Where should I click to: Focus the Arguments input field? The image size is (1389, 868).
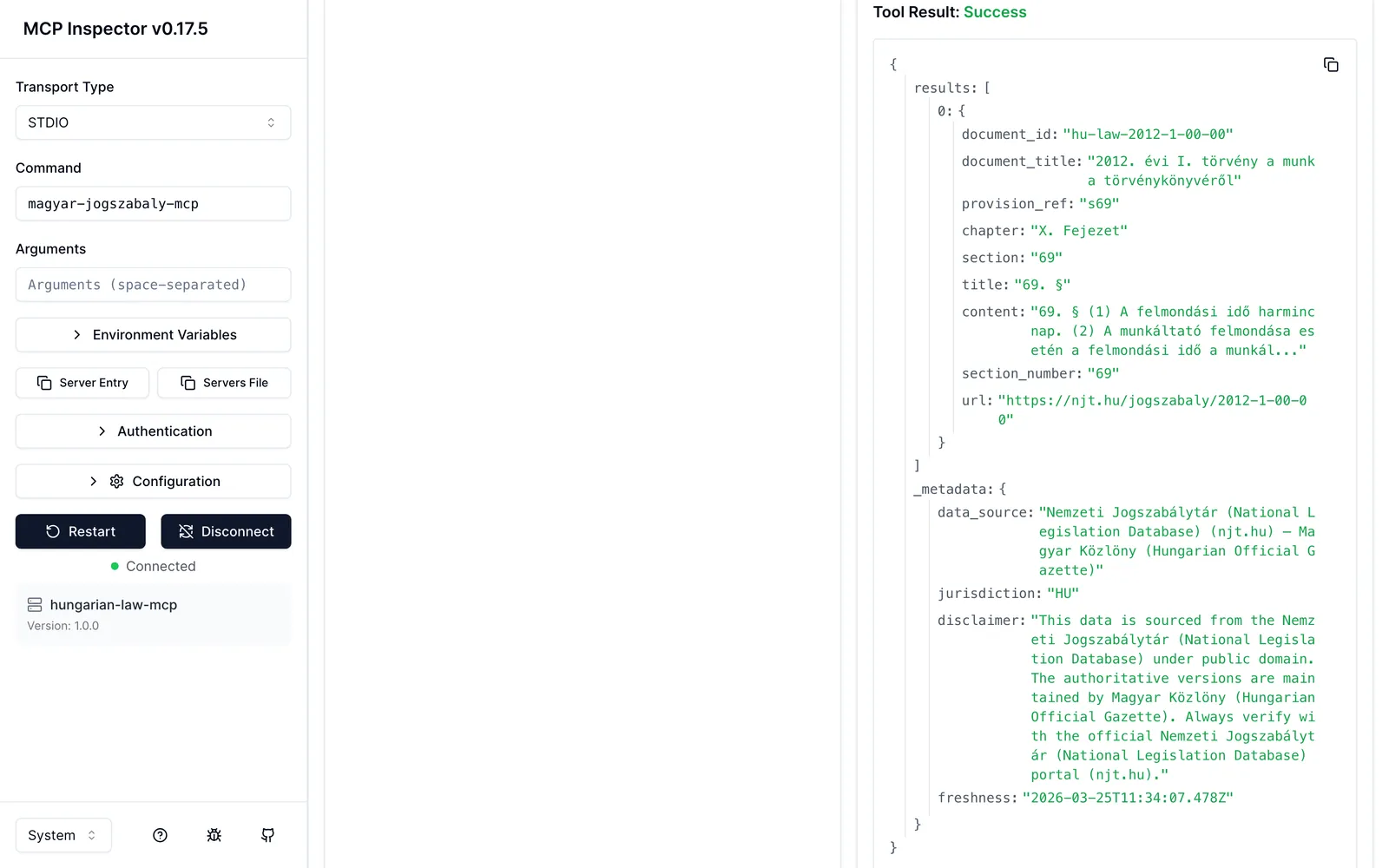pos(153,285)
